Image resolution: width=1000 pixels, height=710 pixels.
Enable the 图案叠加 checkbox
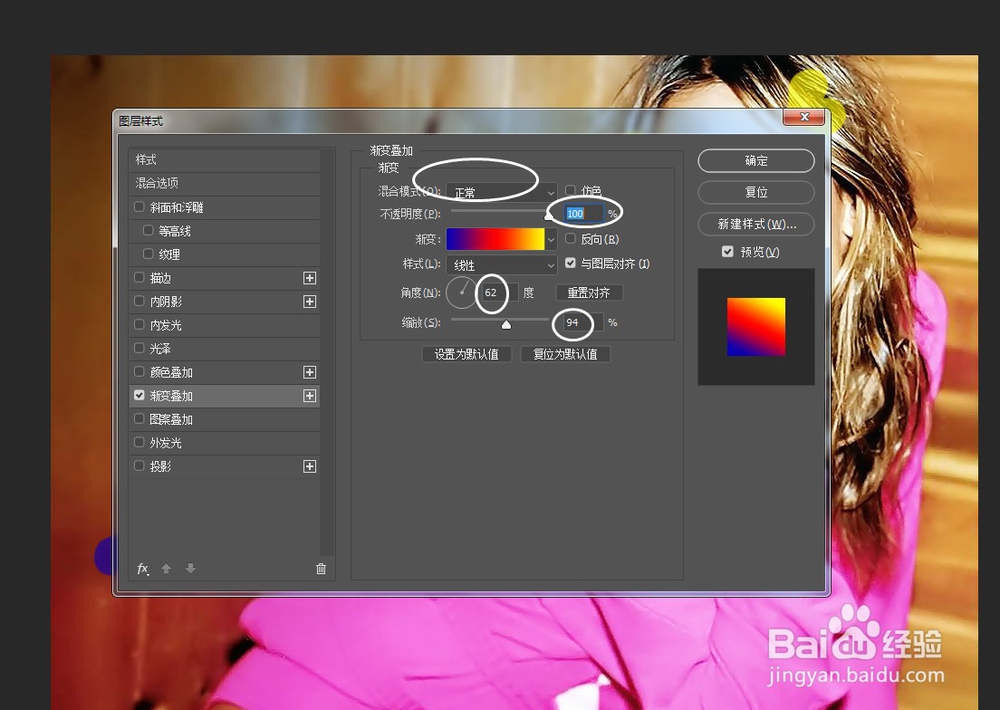tap(139, 419)
